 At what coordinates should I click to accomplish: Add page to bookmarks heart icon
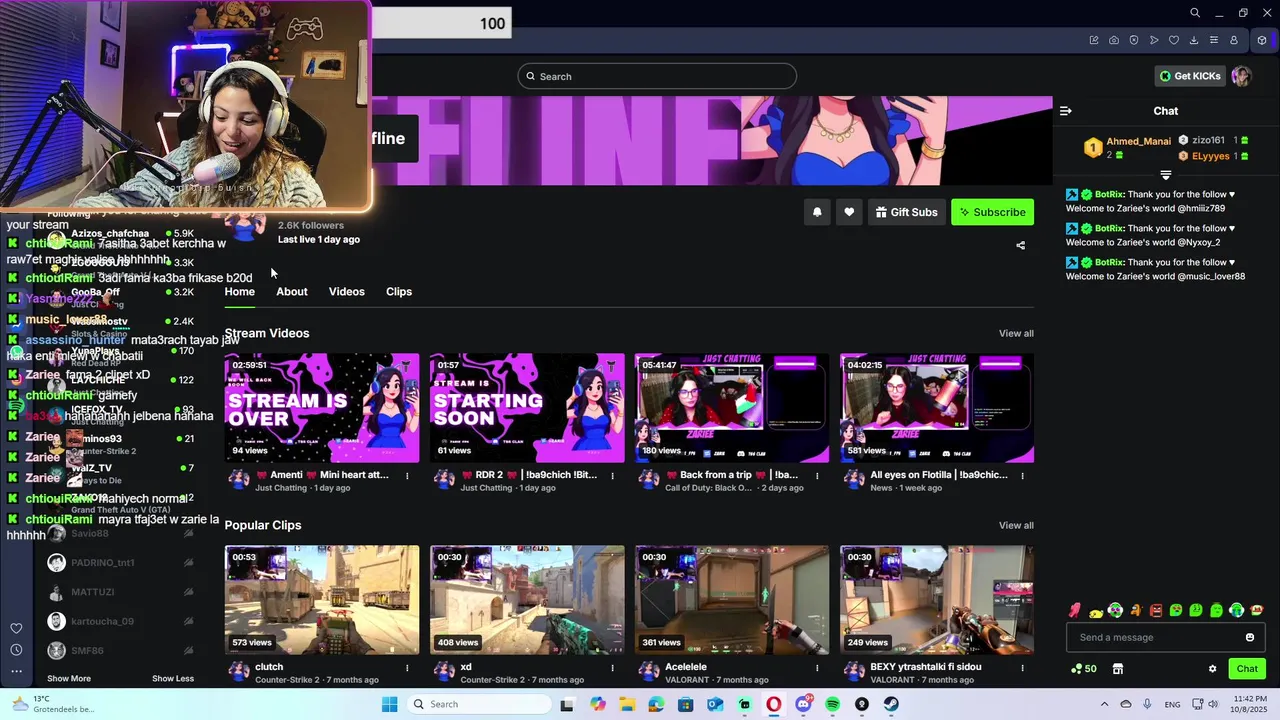click(1174, 40)
